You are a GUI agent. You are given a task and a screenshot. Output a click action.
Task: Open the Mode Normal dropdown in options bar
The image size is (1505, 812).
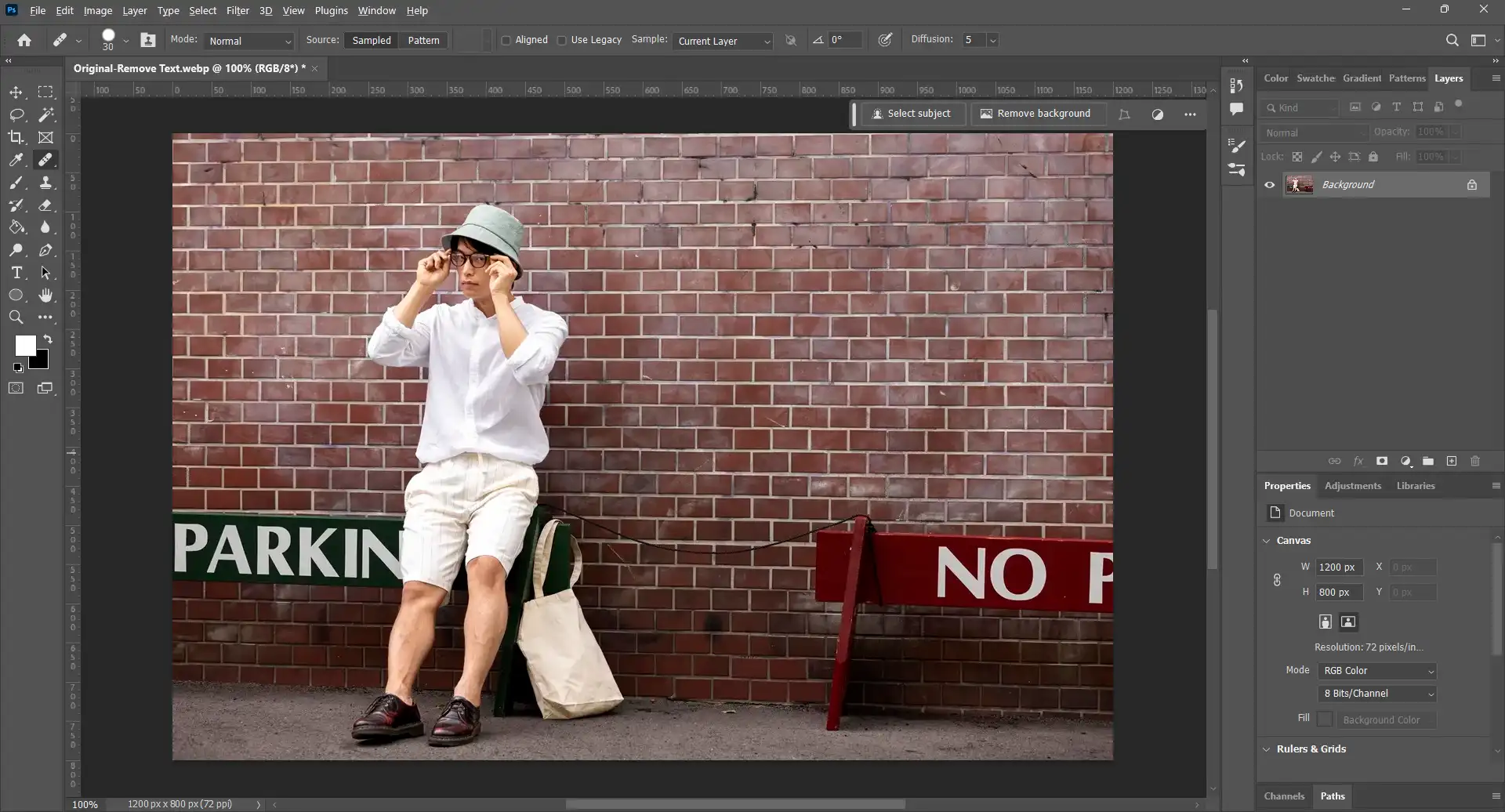pos(249,41)
